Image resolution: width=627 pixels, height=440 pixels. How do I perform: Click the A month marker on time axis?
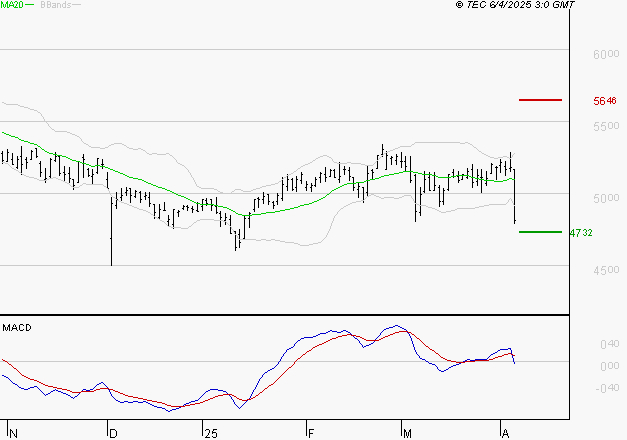click(505, 434)
